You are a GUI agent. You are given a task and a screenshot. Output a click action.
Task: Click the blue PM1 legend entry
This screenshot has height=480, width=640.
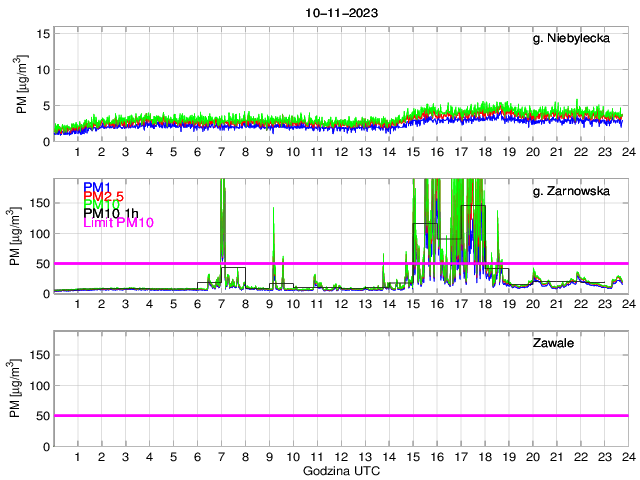pos(97,188)
